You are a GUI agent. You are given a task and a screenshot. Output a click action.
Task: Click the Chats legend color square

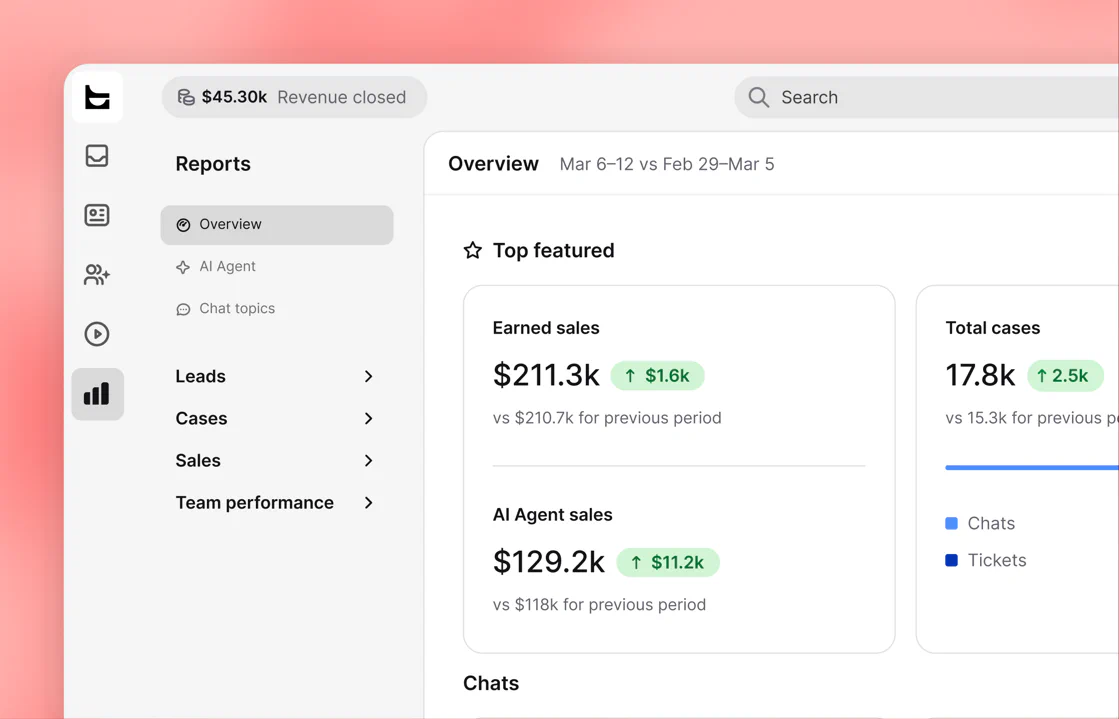[x=951, y=523]
